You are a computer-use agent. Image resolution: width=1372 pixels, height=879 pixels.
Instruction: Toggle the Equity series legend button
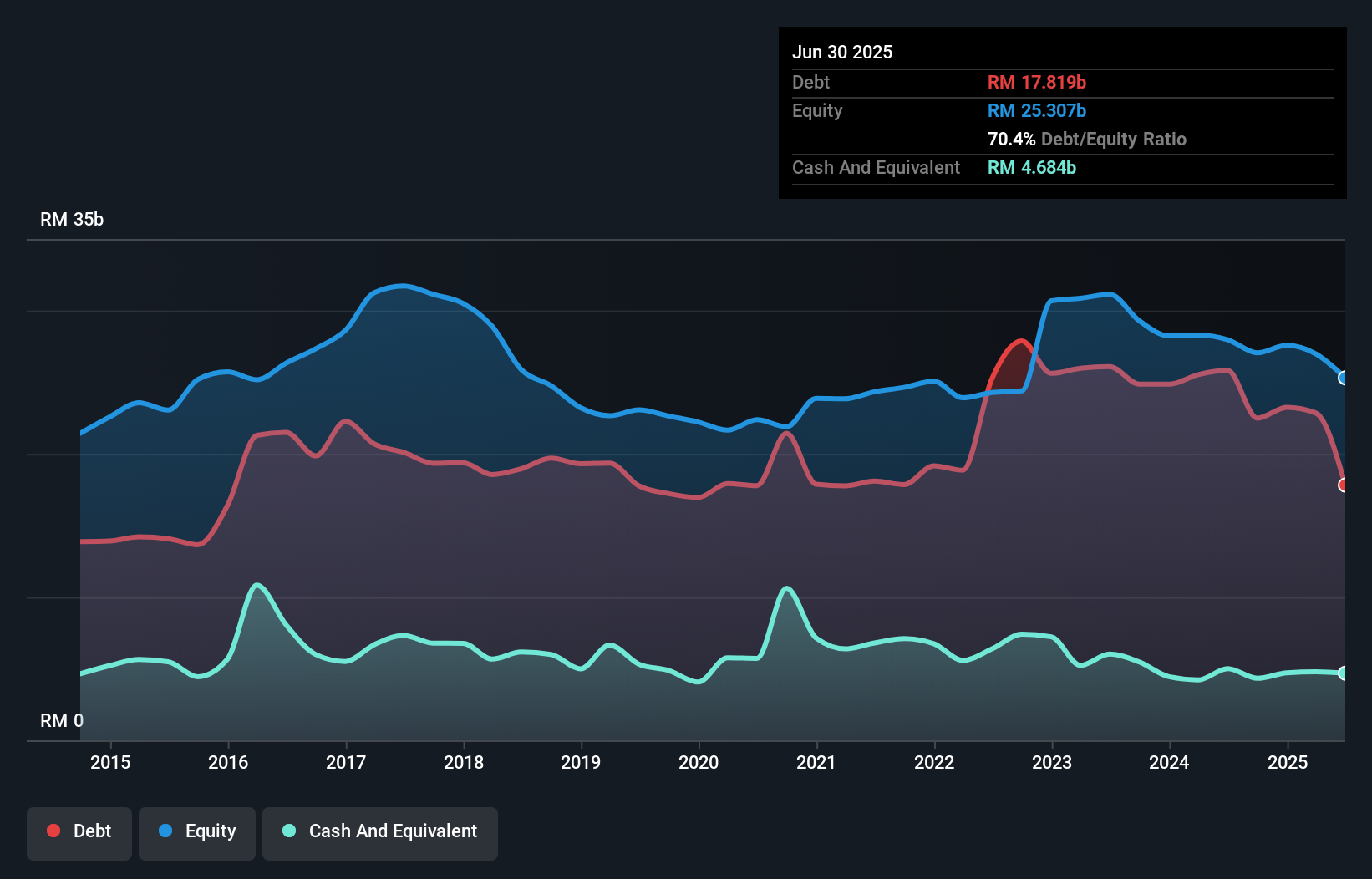pos(197,831)
